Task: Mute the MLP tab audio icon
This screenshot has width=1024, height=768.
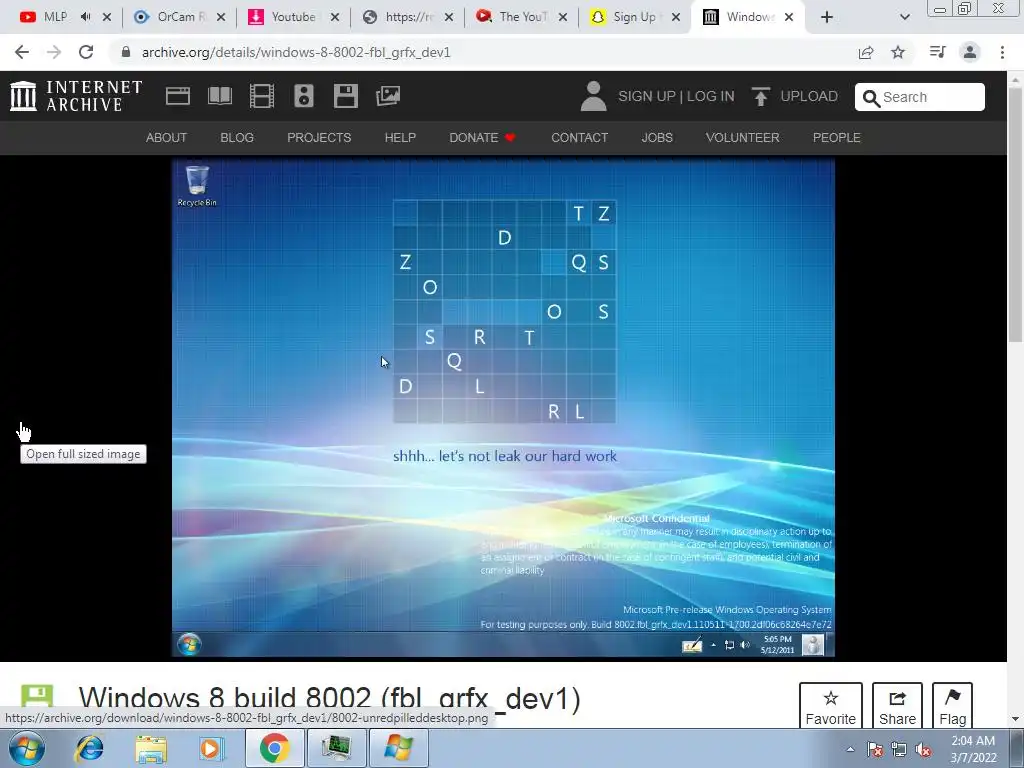Action: pyautogui.click(x=86, y=17)
